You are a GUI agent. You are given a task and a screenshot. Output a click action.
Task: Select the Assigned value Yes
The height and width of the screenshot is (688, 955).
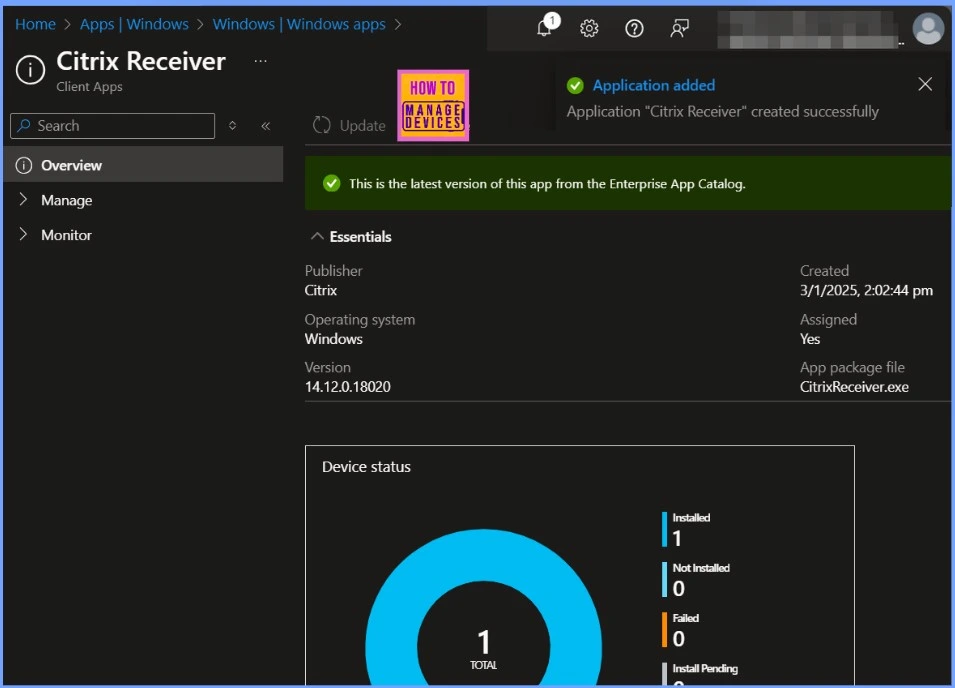pos(809,339)
